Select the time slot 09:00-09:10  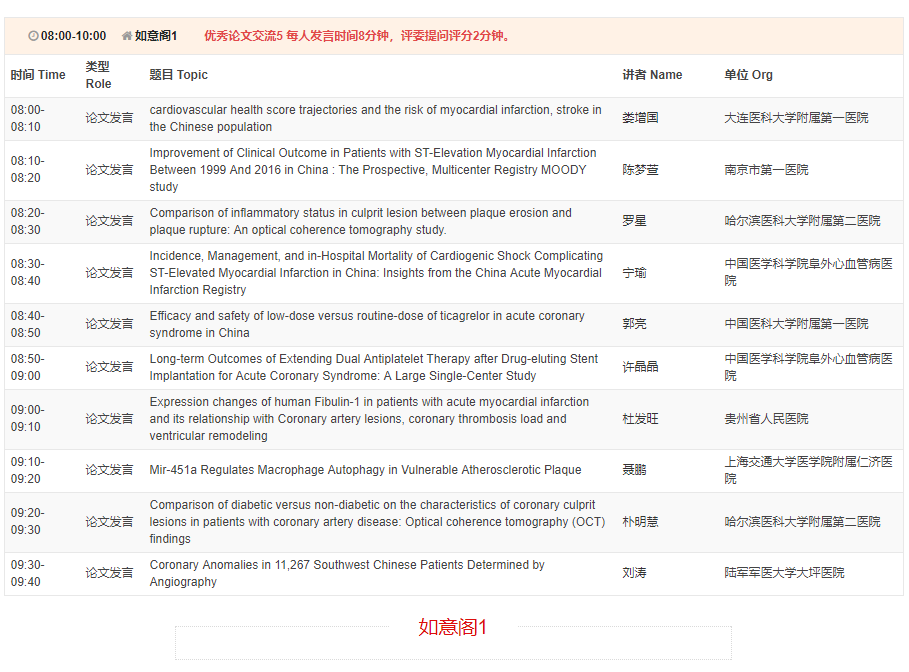[x=27, y=419]
